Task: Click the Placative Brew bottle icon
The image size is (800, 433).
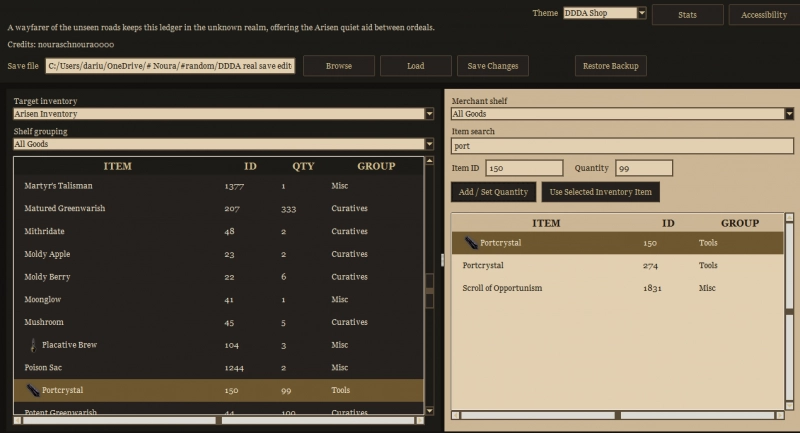Action: pyautogui.click(x=33, y=345)
